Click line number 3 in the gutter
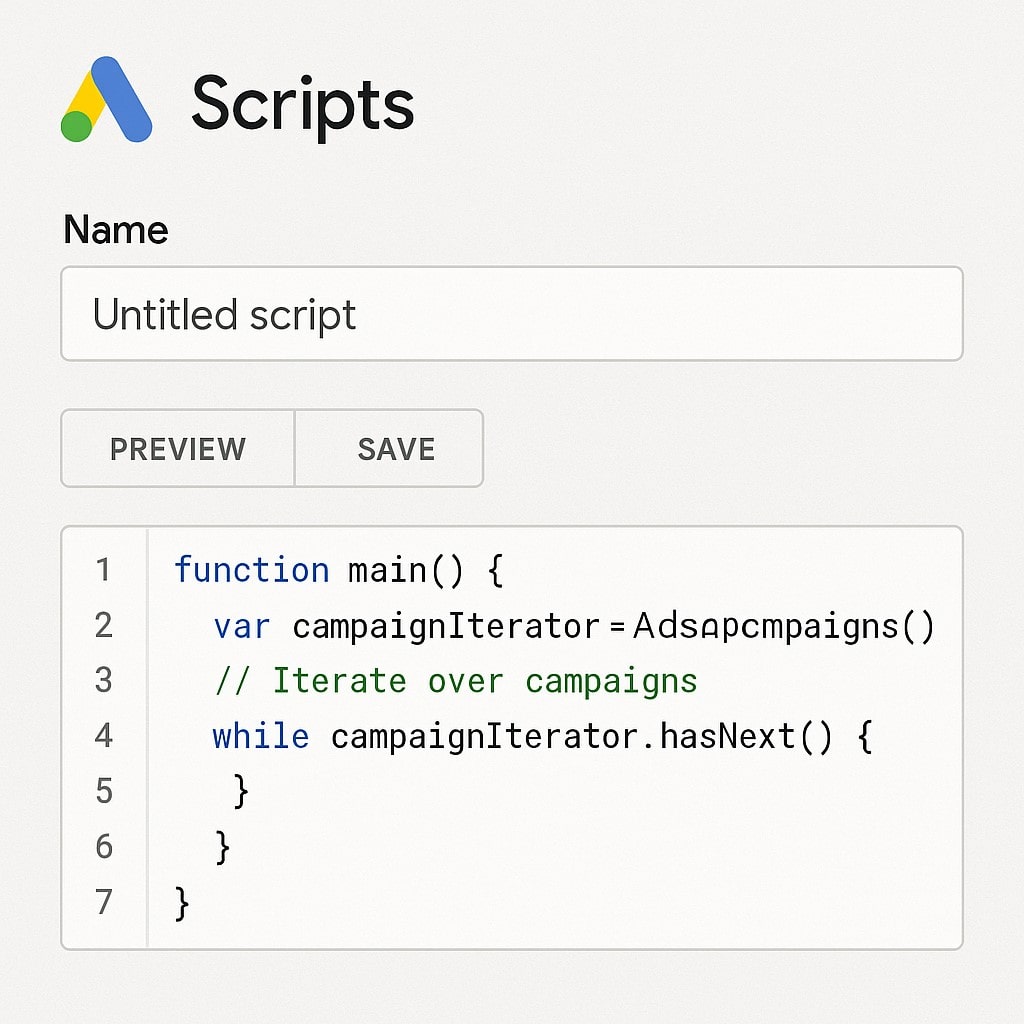The image size is (1024, 1024). click(x=103, y=680)
